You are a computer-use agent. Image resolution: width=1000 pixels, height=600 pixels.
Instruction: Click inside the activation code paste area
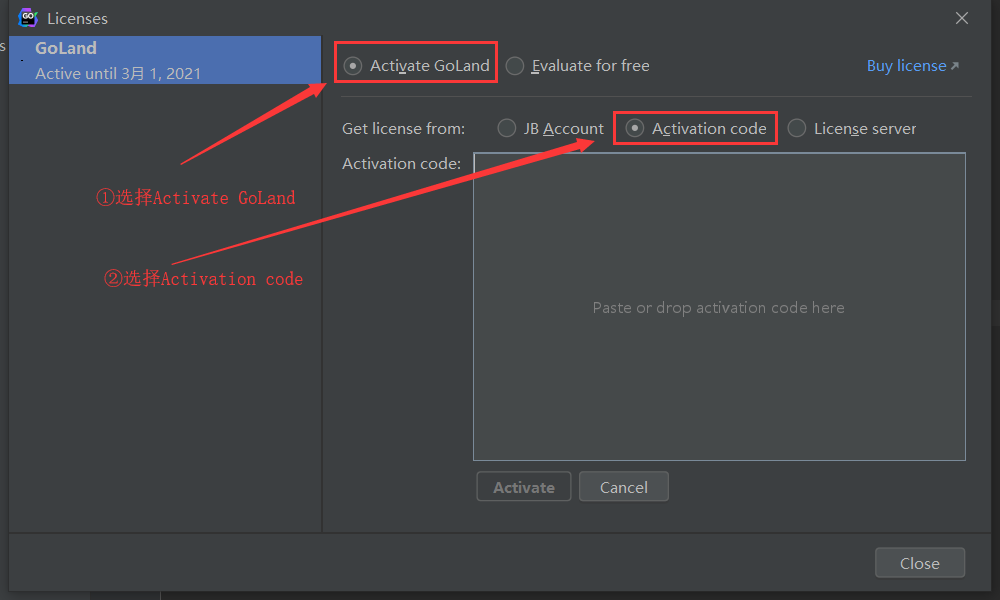click(718, 307)
